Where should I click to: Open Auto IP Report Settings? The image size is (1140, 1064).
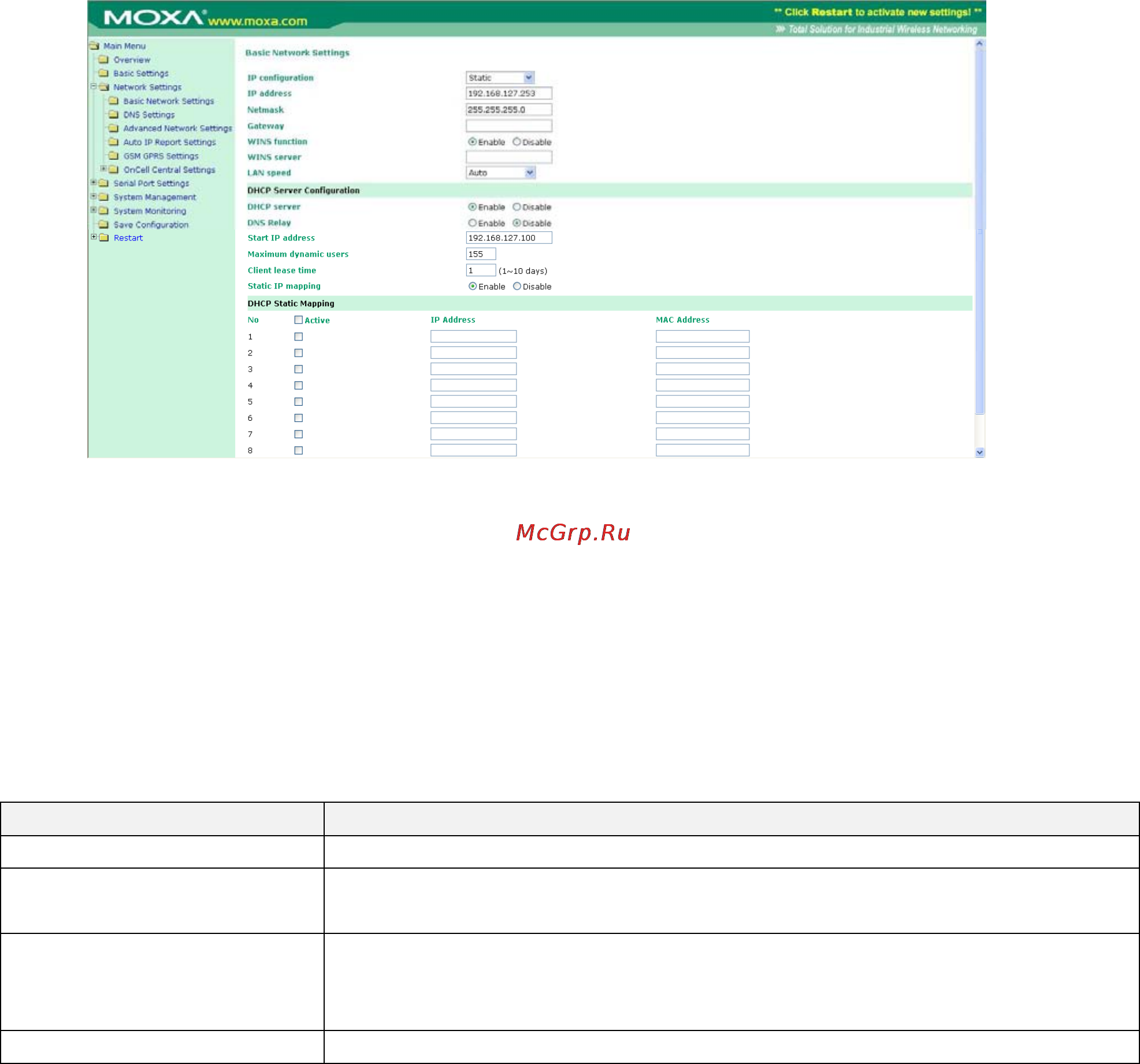169,142
